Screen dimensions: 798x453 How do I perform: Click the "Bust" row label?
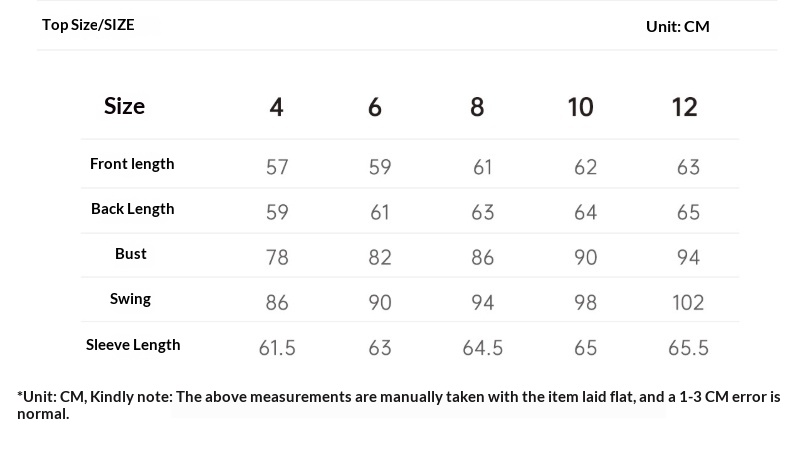pos(131,254)
